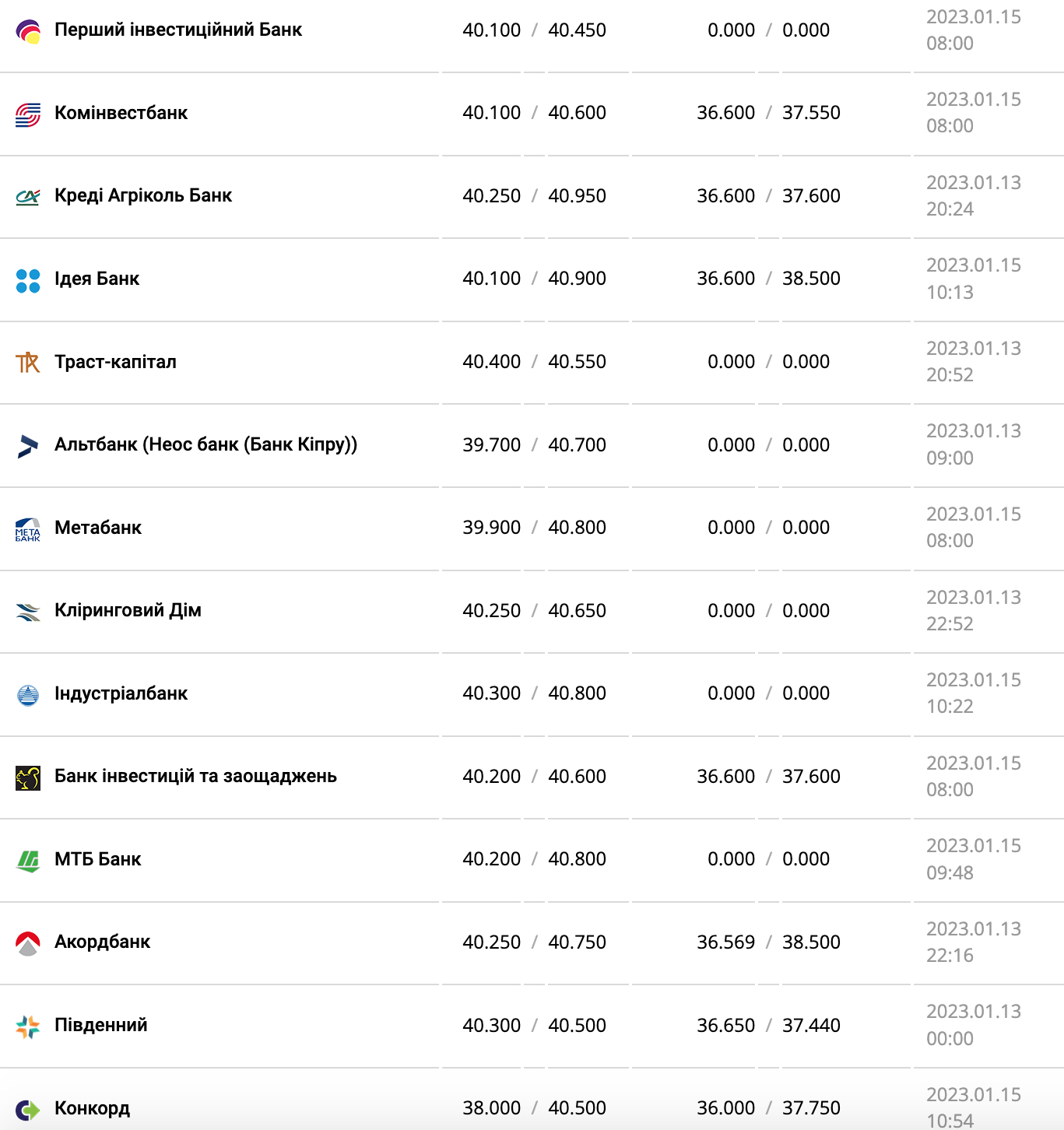The height and width of the screenshot is (1130, 1064).
Task: Open the Ідея Банк name link
Action: coord(97,279)
